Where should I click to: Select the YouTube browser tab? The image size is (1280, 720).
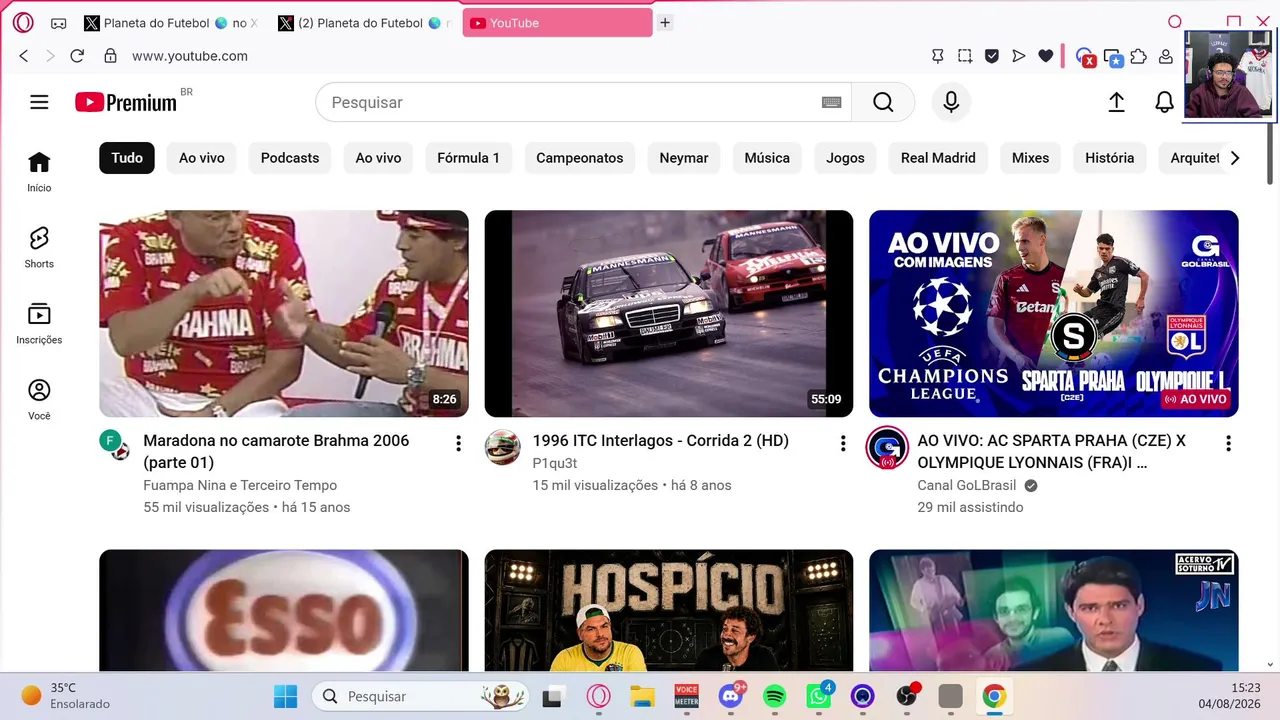(x=557, y=23)
